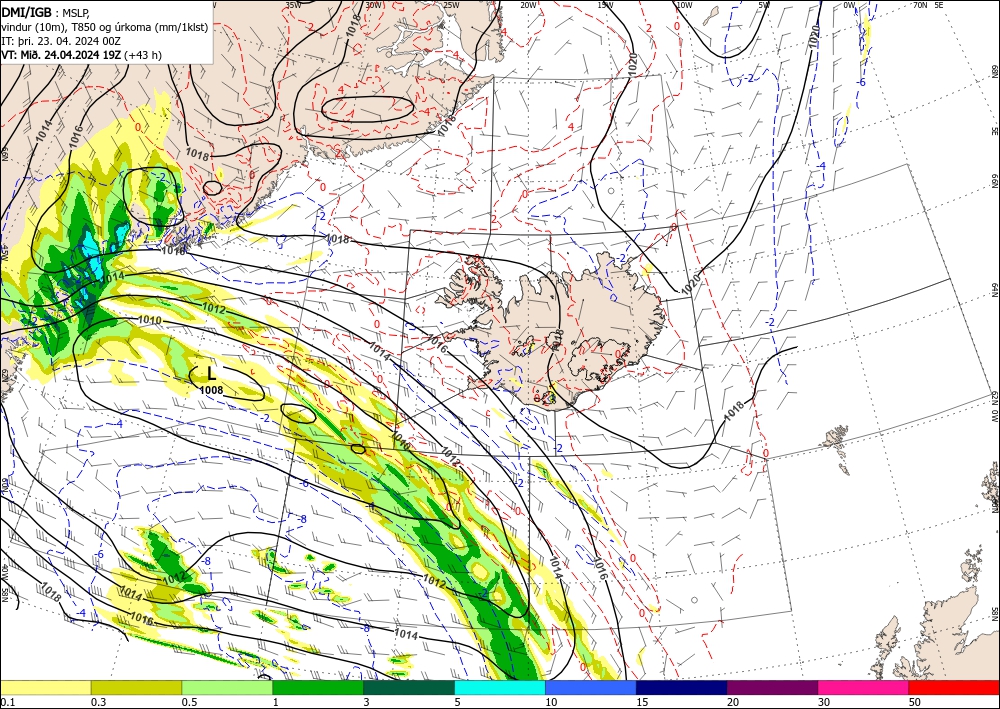
Task: Click the '70N' label at top right
Action: pos(920,5)
